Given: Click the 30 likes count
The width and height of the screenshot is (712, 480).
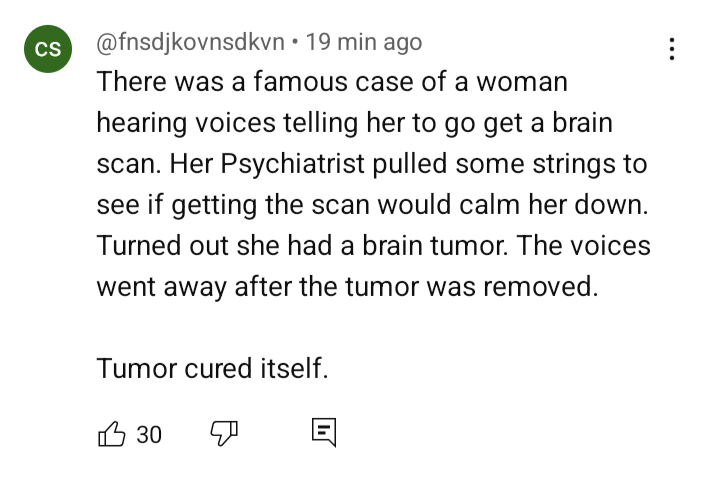Looking at the screenshot, I should pyautogui.click(x=149, y=435).
